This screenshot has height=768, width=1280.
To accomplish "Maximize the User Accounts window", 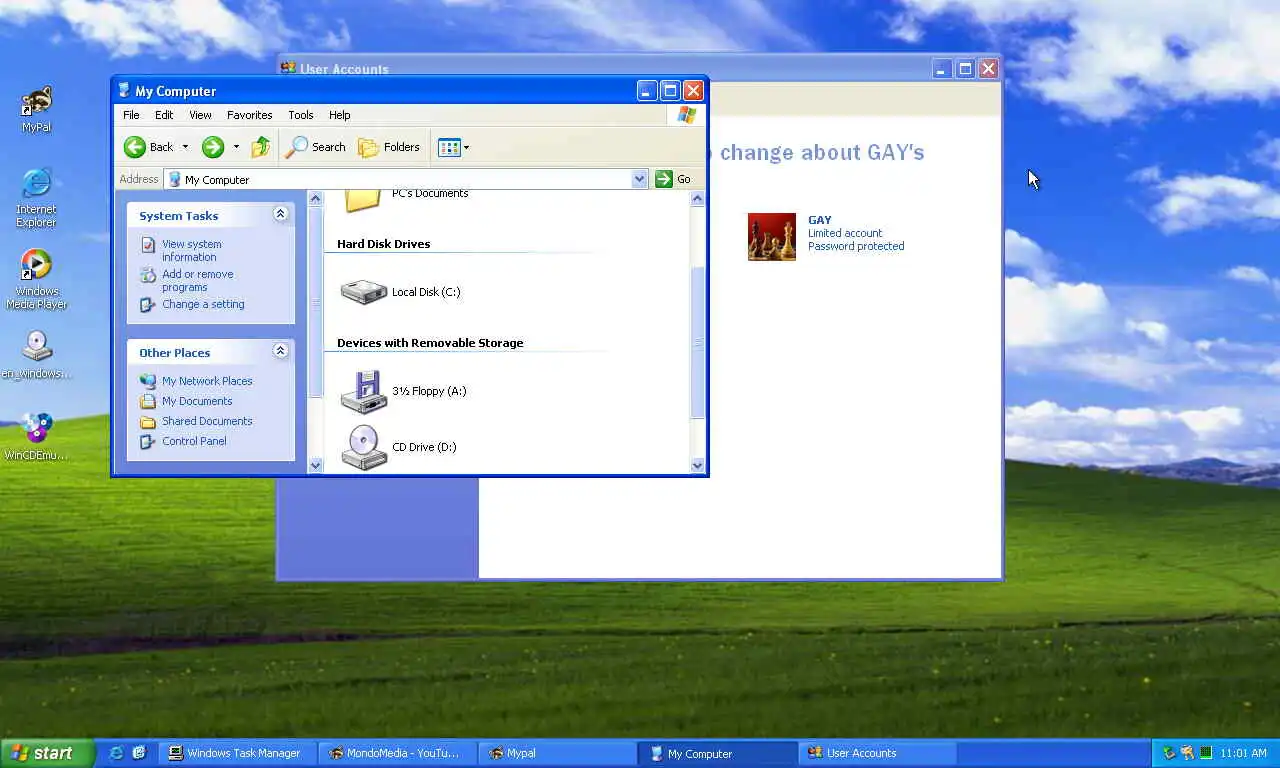I will (x=965, y=68).
